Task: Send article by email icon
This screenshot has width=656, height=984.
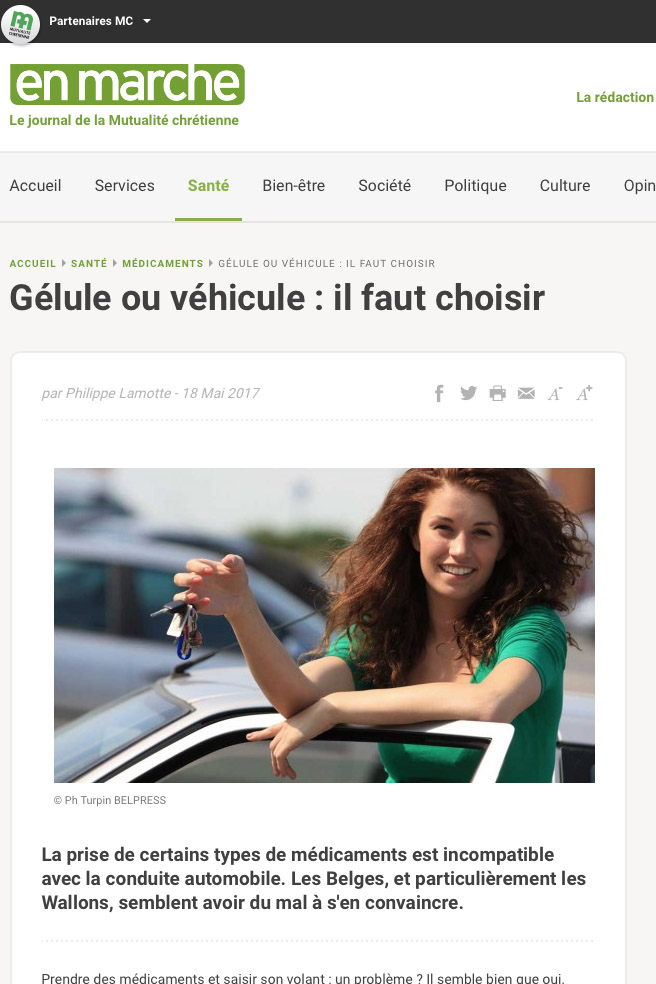Action: tap(526, 393)
